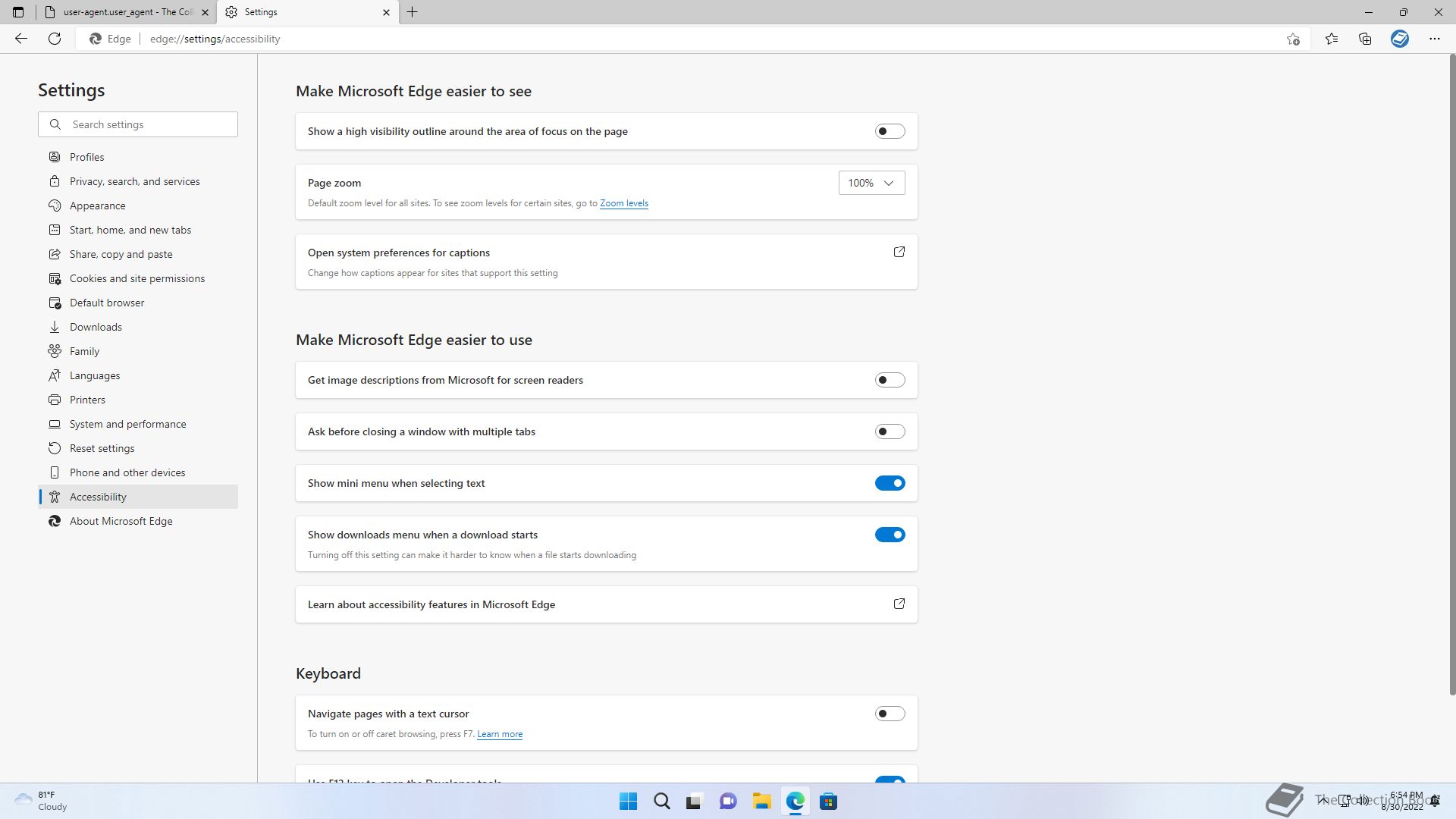Open Microsoft Store from taskbar
This screenshot has height=819, width=1456.
[x=828, y=802]
